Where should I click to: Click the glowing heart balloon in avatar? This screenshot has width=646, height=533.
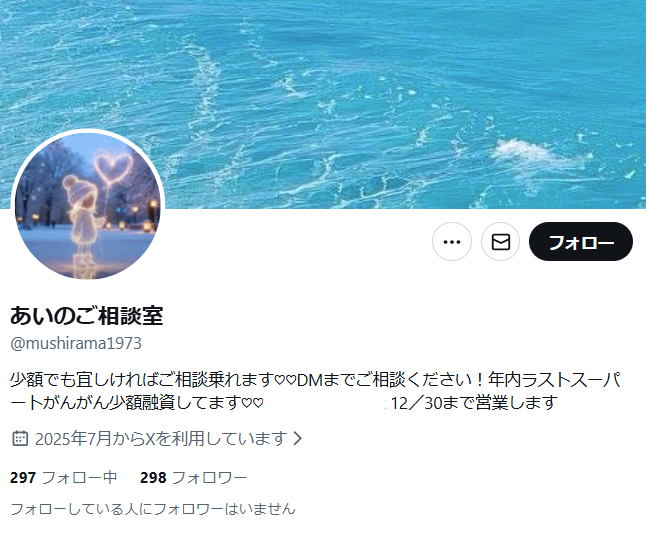pos(113,168)
